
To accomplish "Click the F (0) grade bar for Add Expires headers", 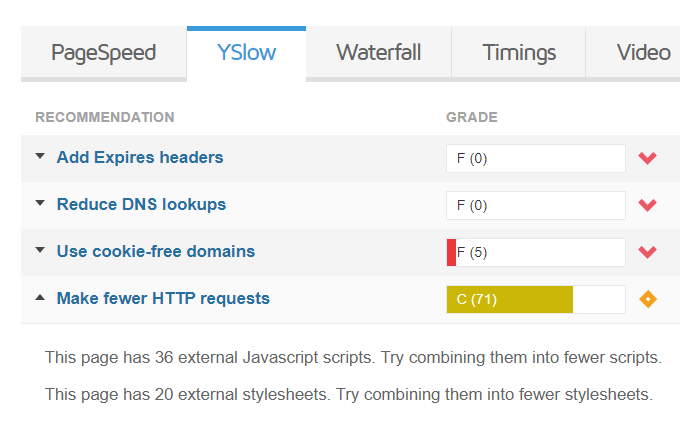I will pos(536,158).
